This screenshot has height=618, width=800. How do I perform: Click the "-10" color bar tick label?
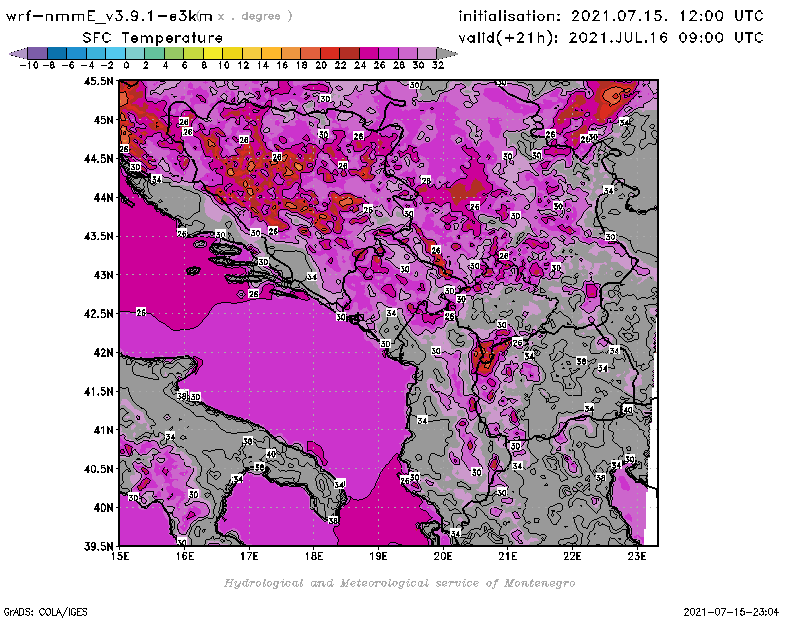29,65
